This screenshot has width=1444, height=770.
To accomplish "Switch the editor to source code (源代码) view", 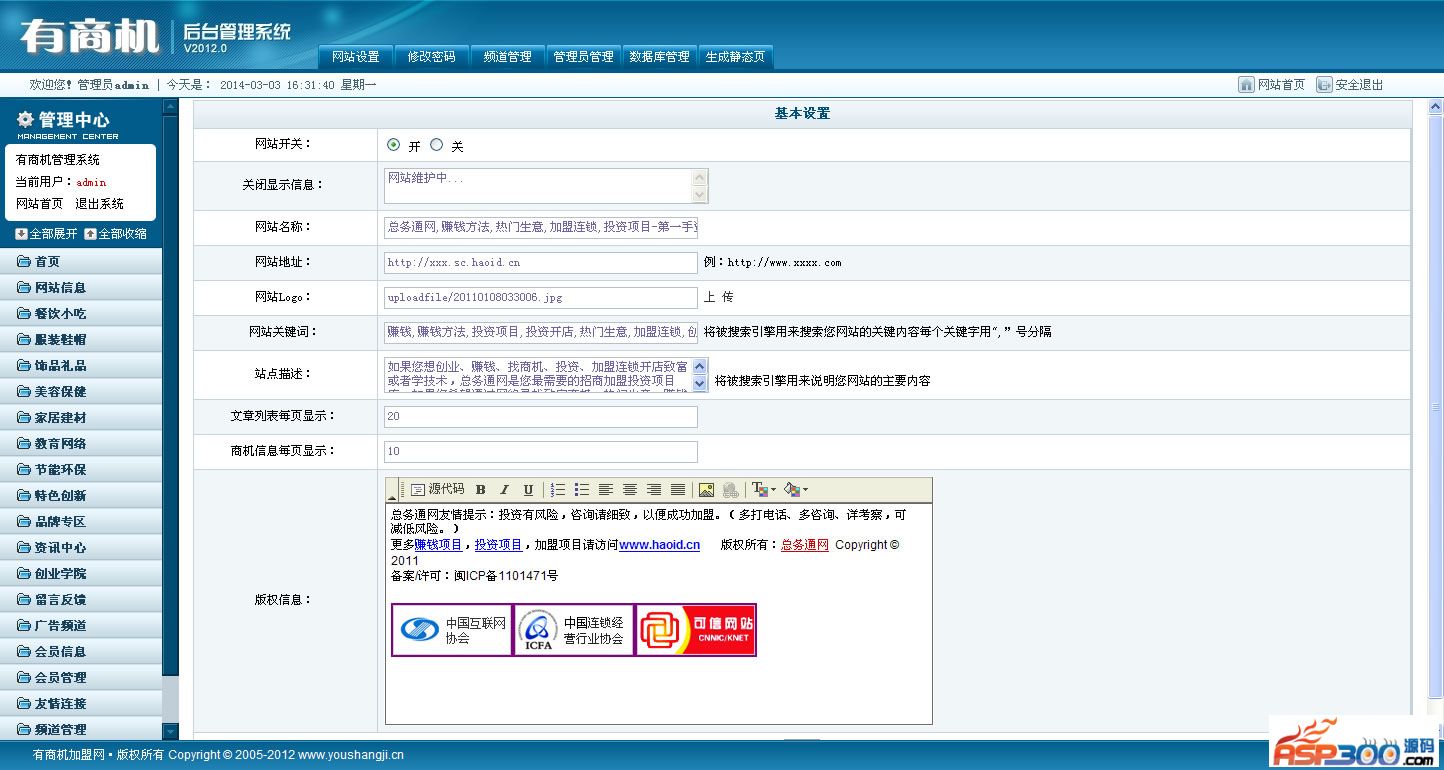I will point(438,490).
